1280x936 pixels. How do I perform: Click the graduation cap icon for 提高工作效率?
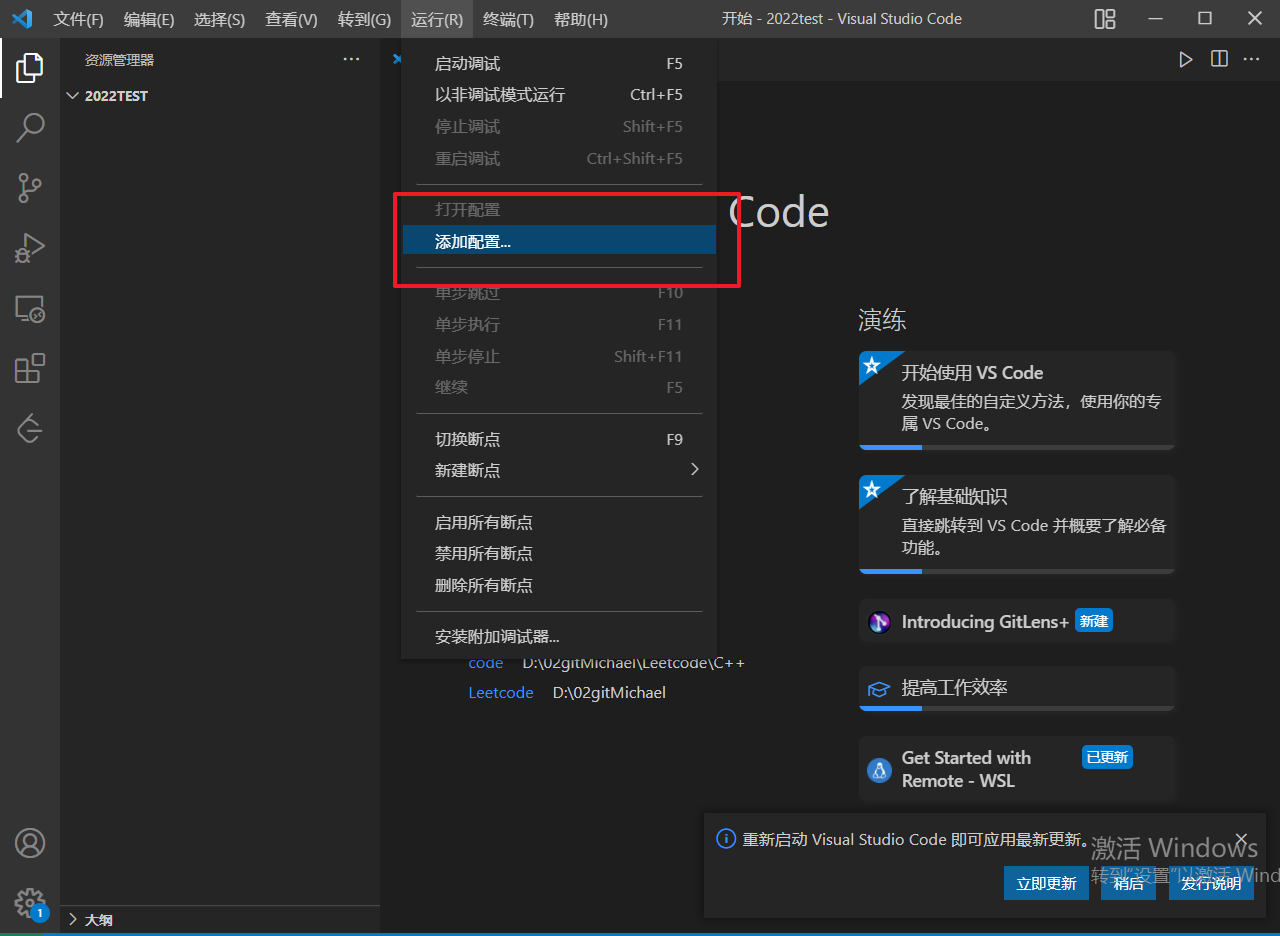[x=879, y=688]
